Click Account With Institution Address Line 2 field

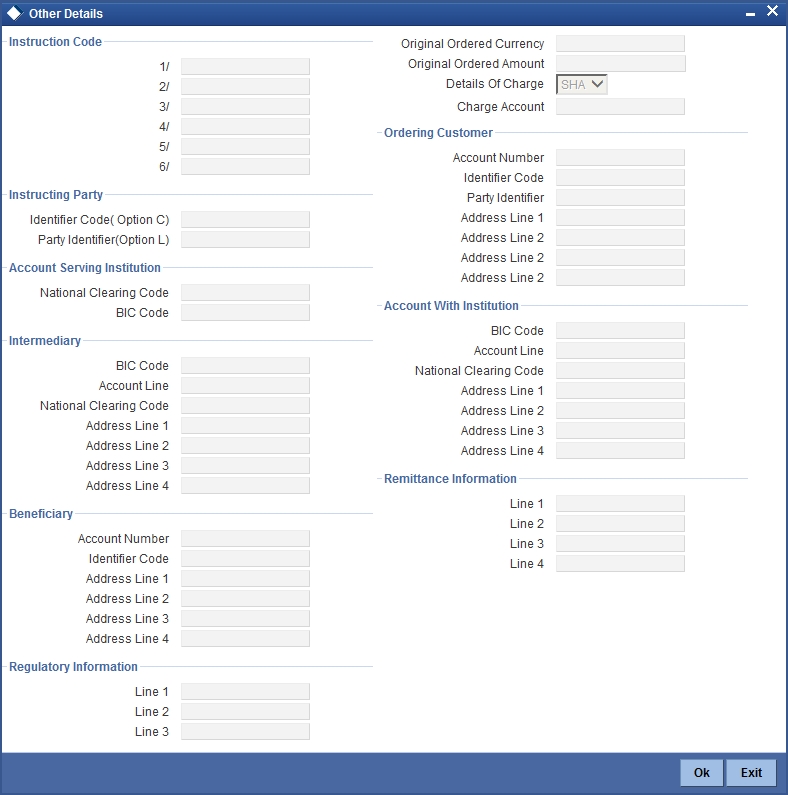click(x=620, y=411)
